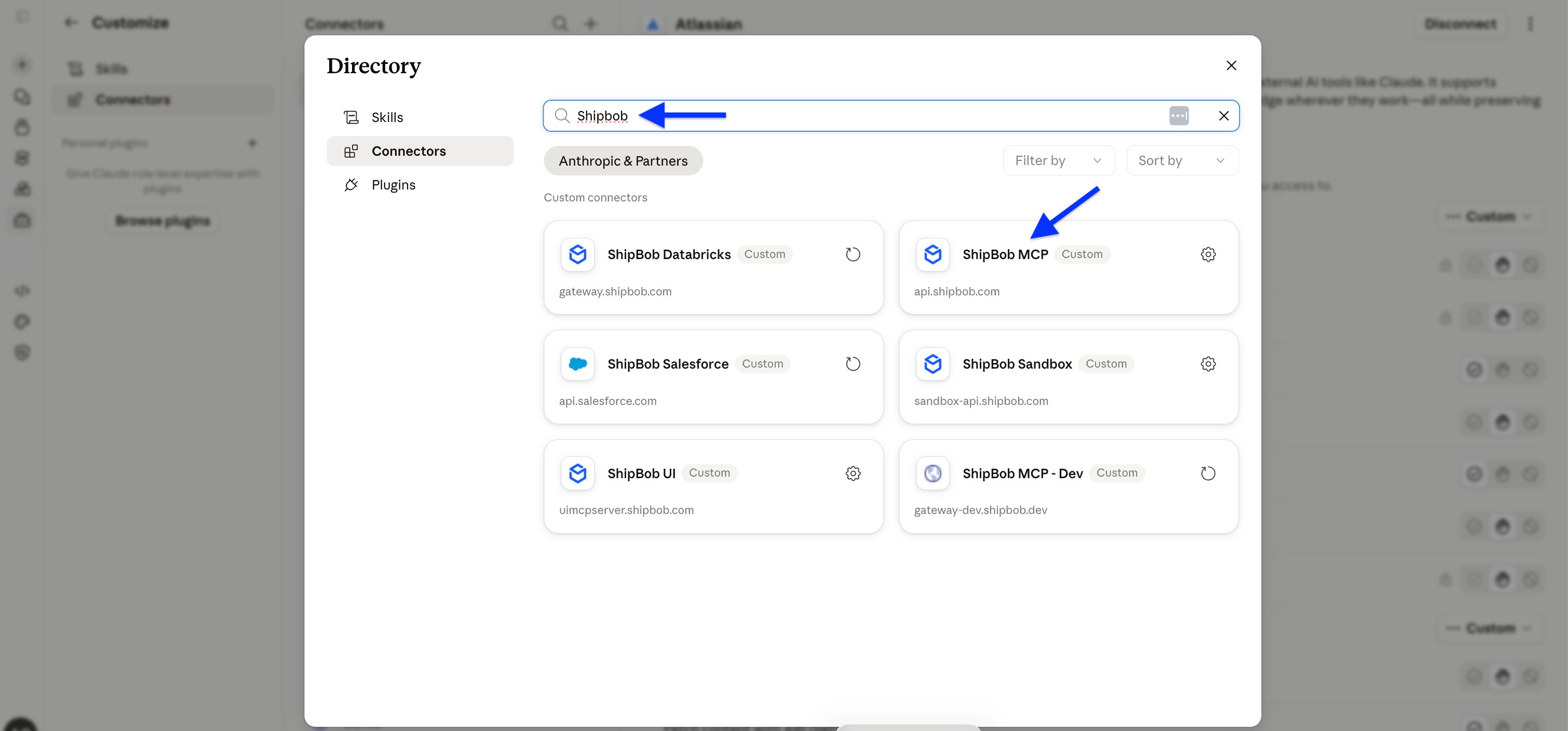The image size is (1568, 731).
Task: Click the ShipBob Sandbox connector name
Action: click(x=1017, y=364)
